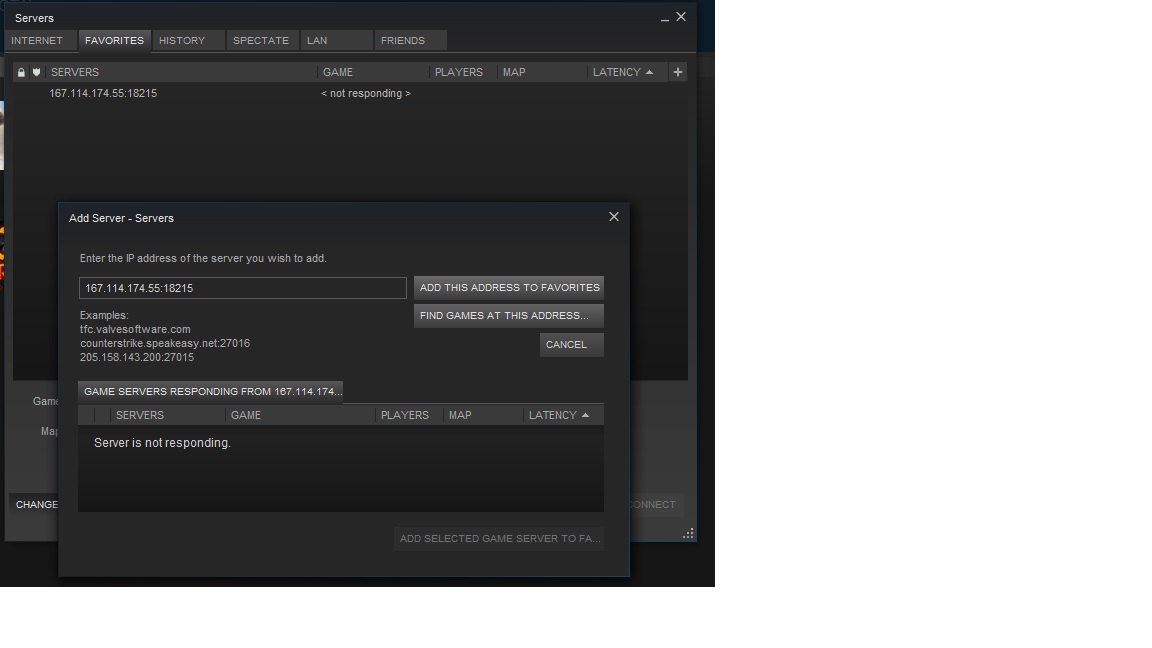
Task: Click the plus icon to add column
Action: [x=677, y=72]
